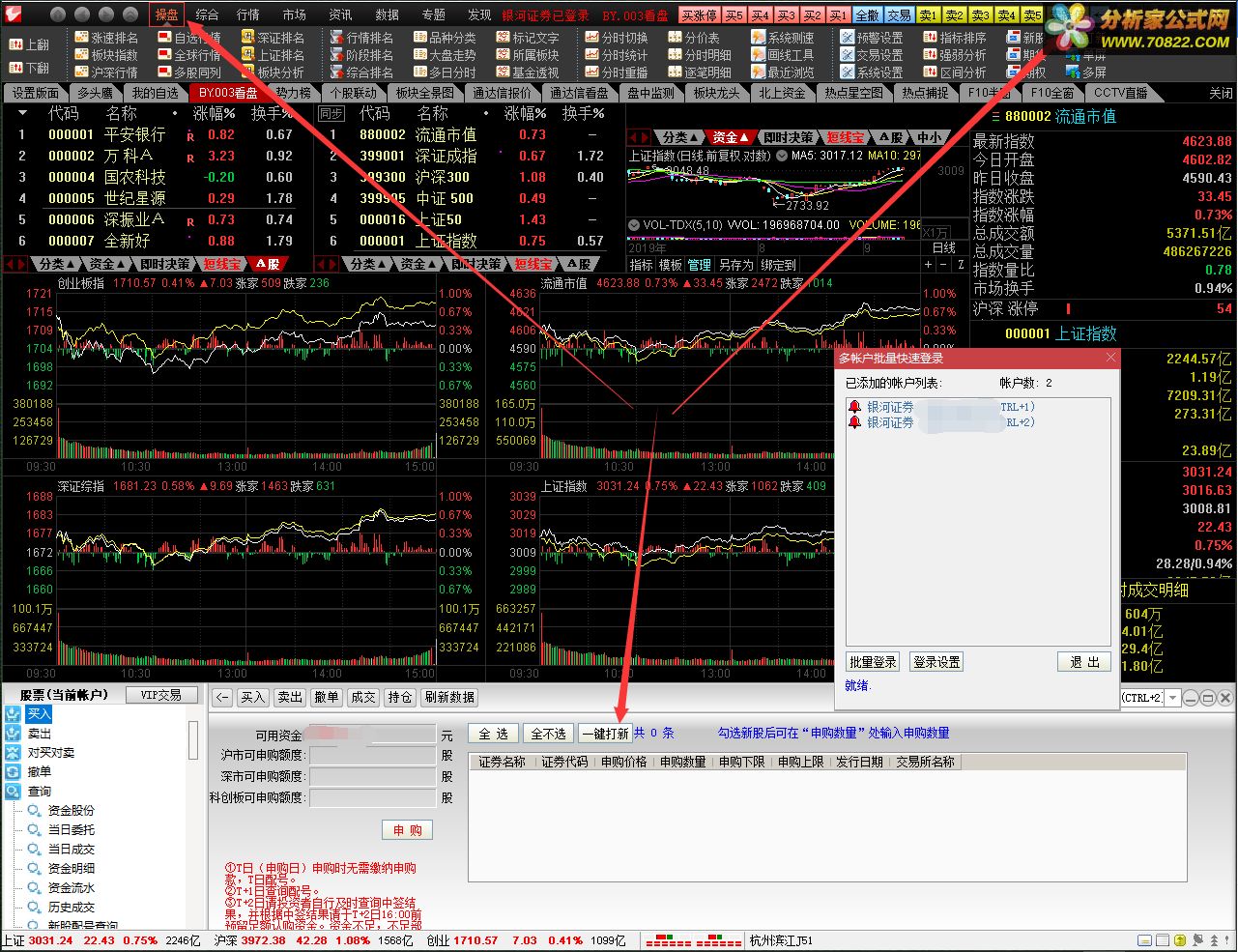Select 资金流水 in the trade tree
Screen dimensions: 1238x952
click(72, 887)
